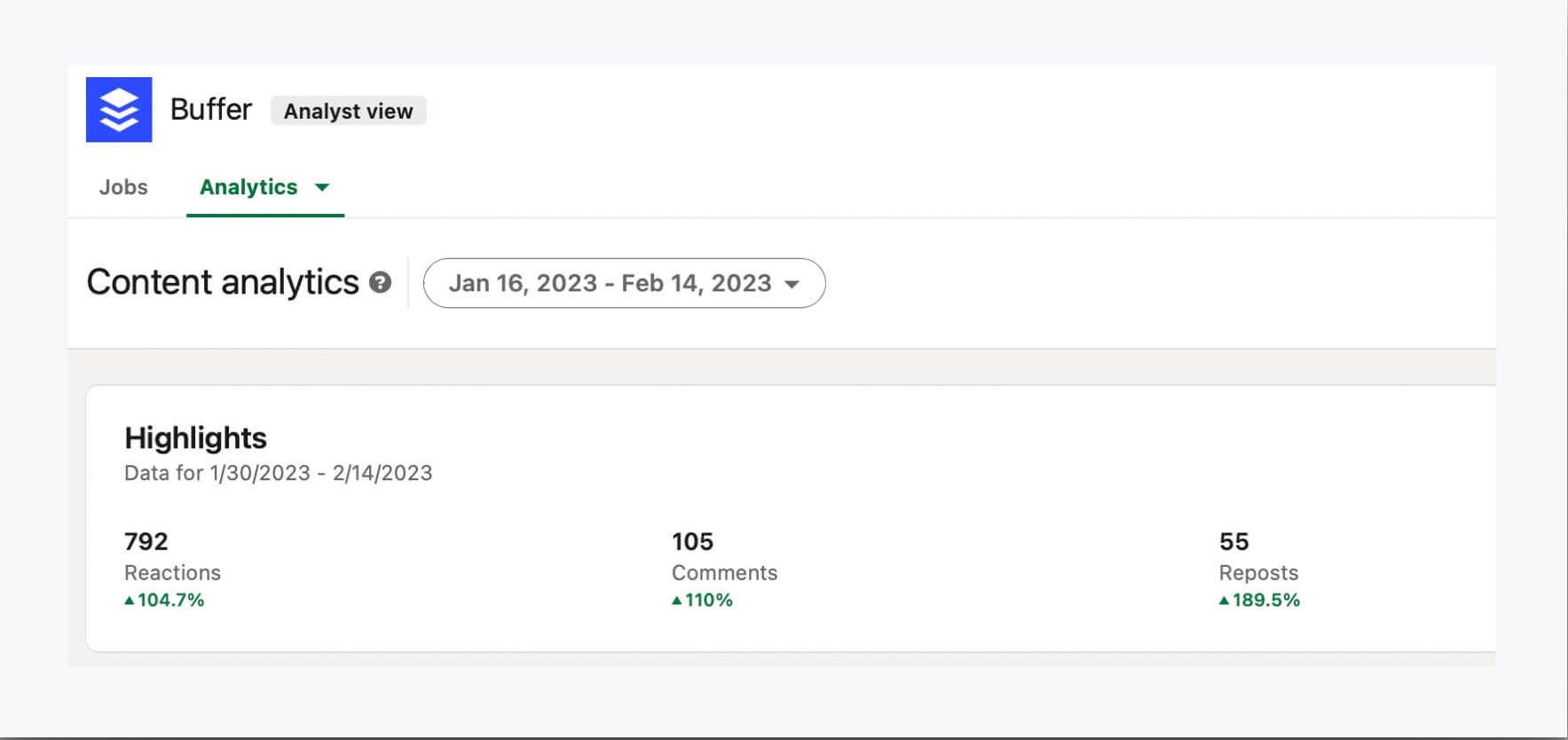Image resolution: width=1568 pixels, height=740 pixels.
Task: Click the Comments upward trend arrow
Action: (x=677, y=601)
